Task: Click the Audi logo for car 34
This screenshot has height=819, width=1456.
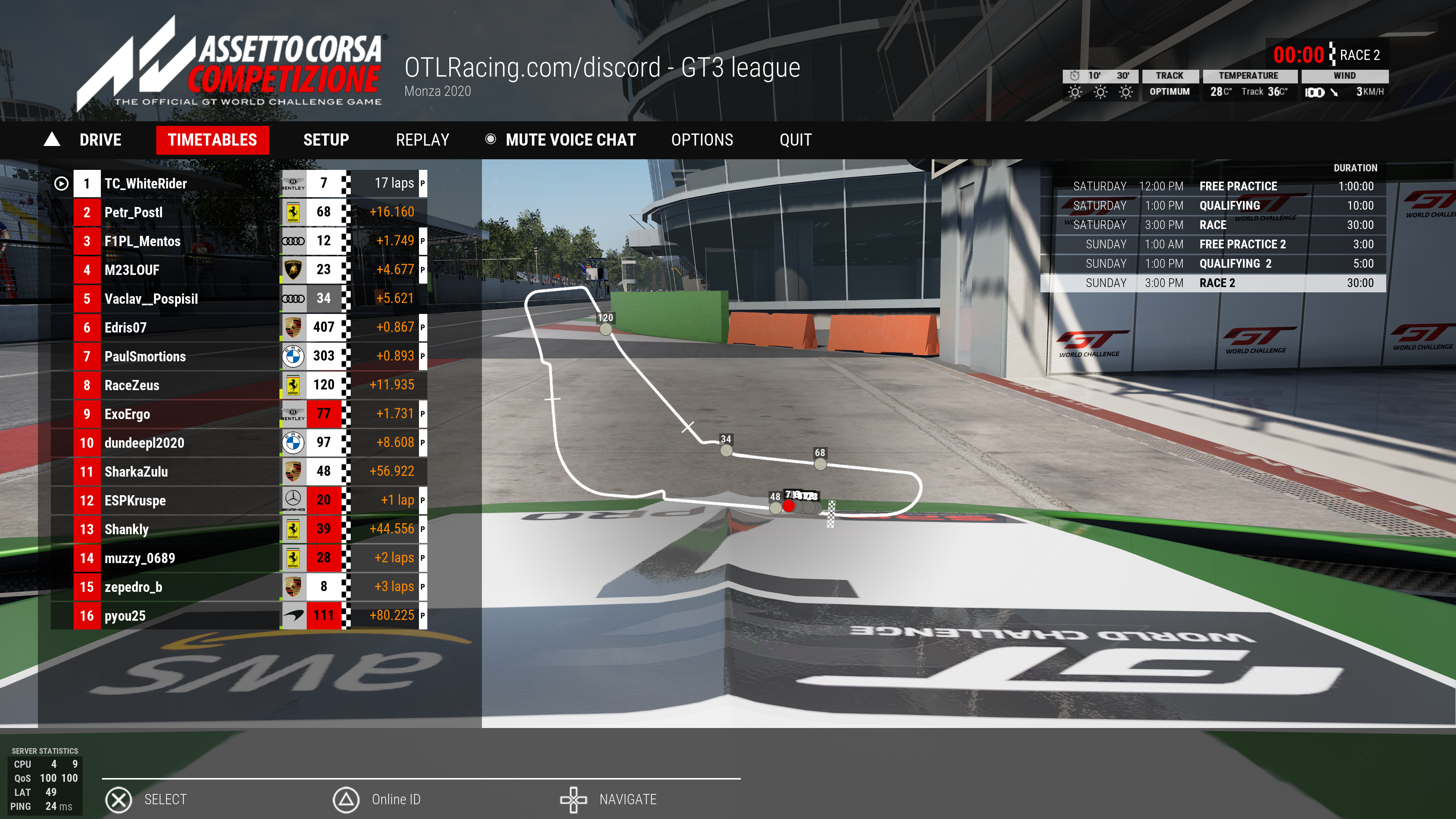Action: [293, 298]
